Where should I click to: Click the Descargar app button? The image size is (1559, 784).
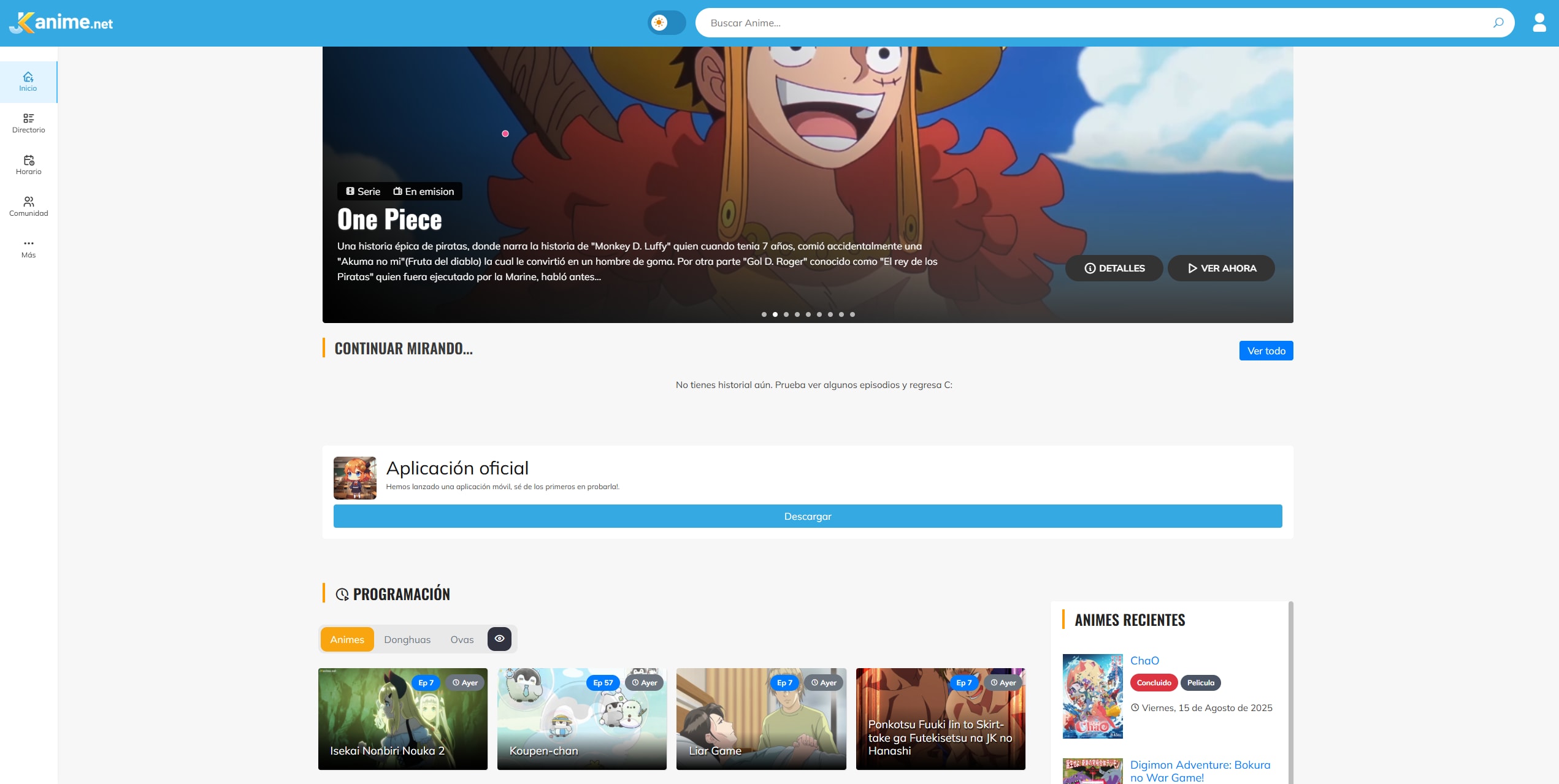point(808,516)
